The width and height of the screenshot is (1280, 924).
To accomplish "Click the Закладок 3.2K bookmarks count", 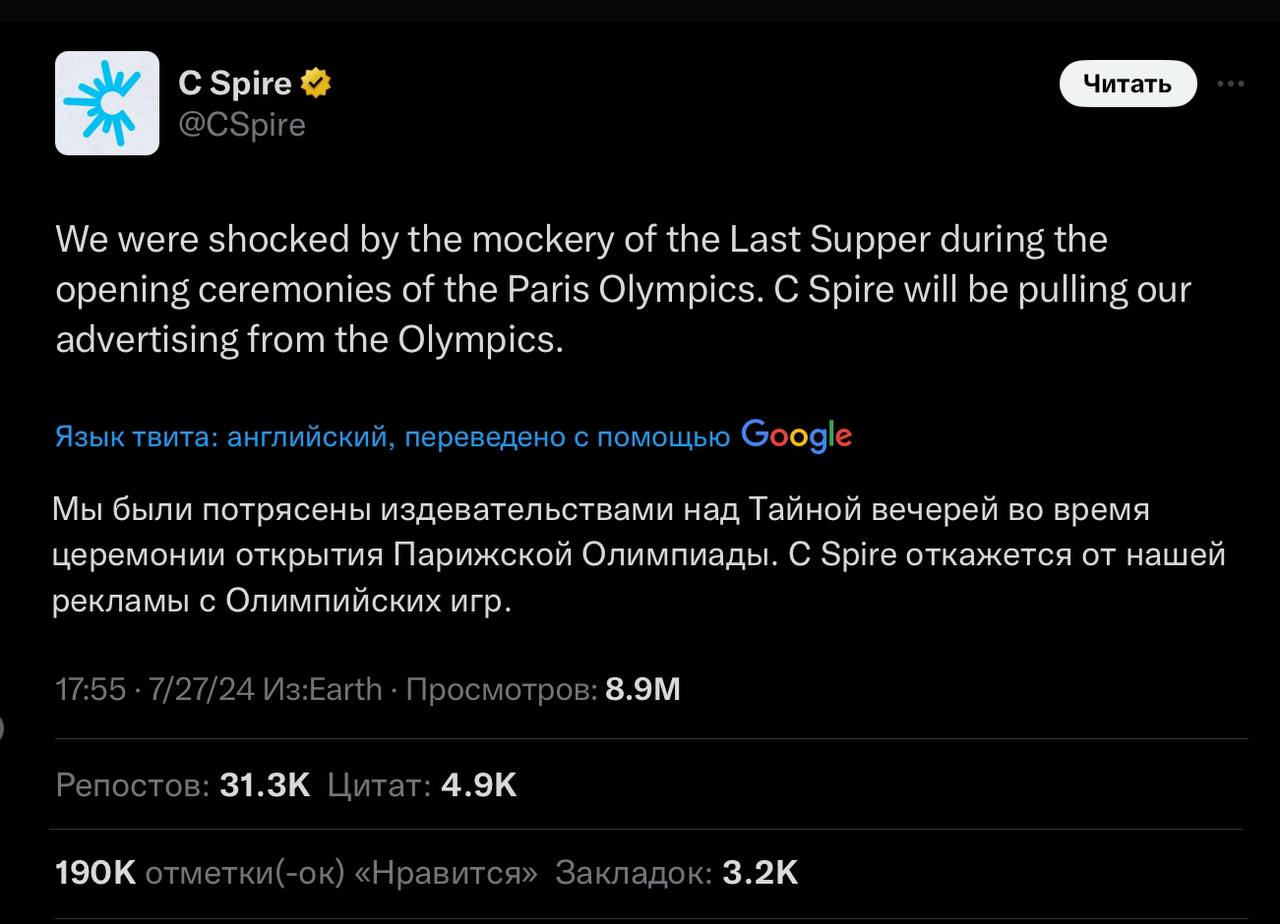I will [676, 873].
